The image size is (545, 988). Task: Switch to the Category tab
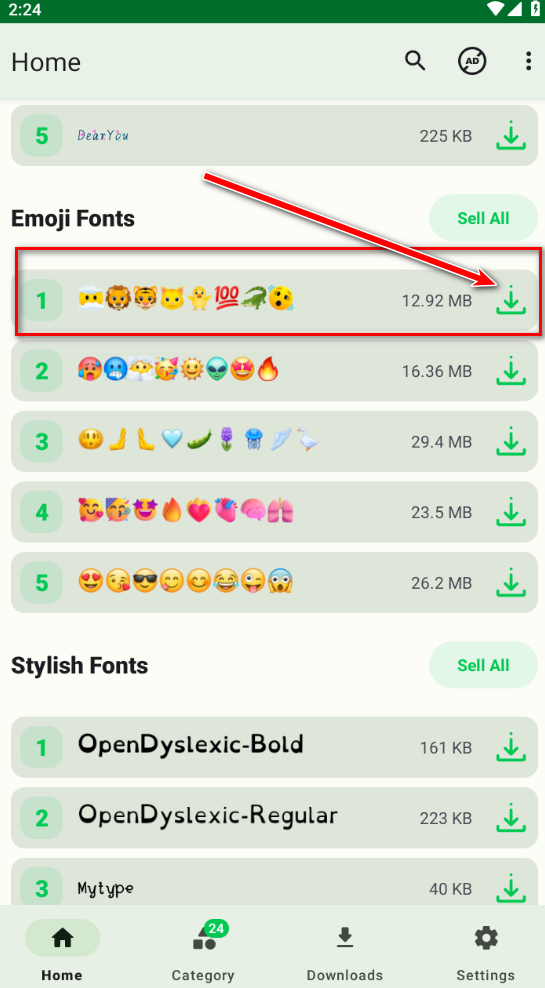pyautogui.click(x=203, y=950)
